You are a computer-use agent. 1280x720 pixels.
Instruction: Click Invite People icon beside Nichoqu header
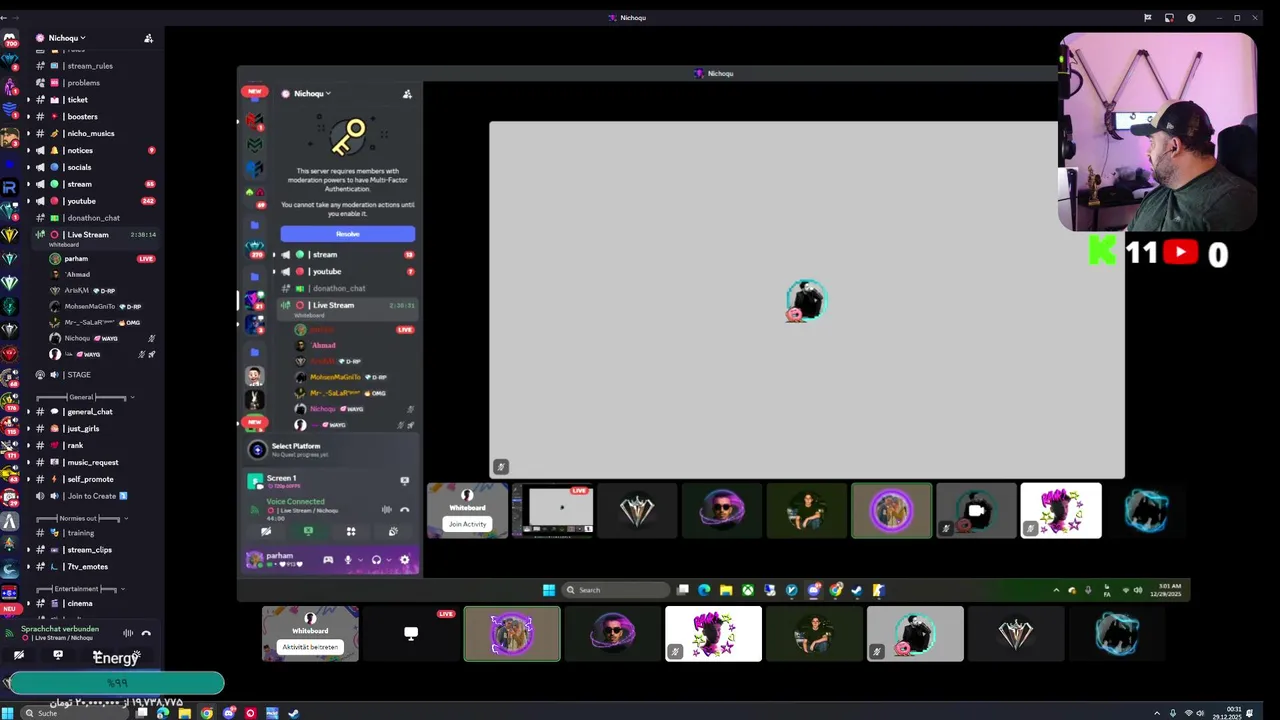[x=148, y=38]
